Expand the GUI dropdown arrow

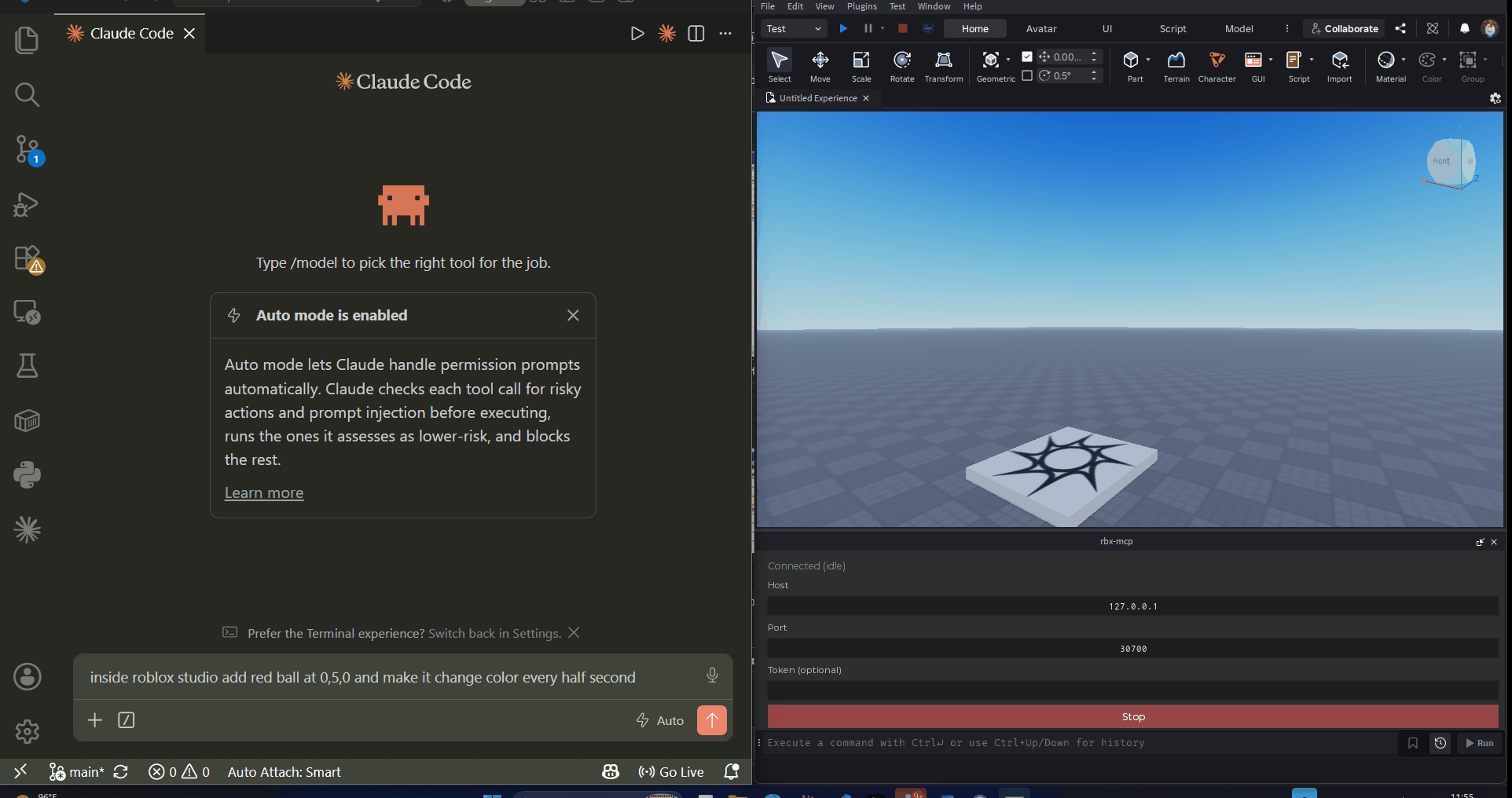coord(1271,60)
